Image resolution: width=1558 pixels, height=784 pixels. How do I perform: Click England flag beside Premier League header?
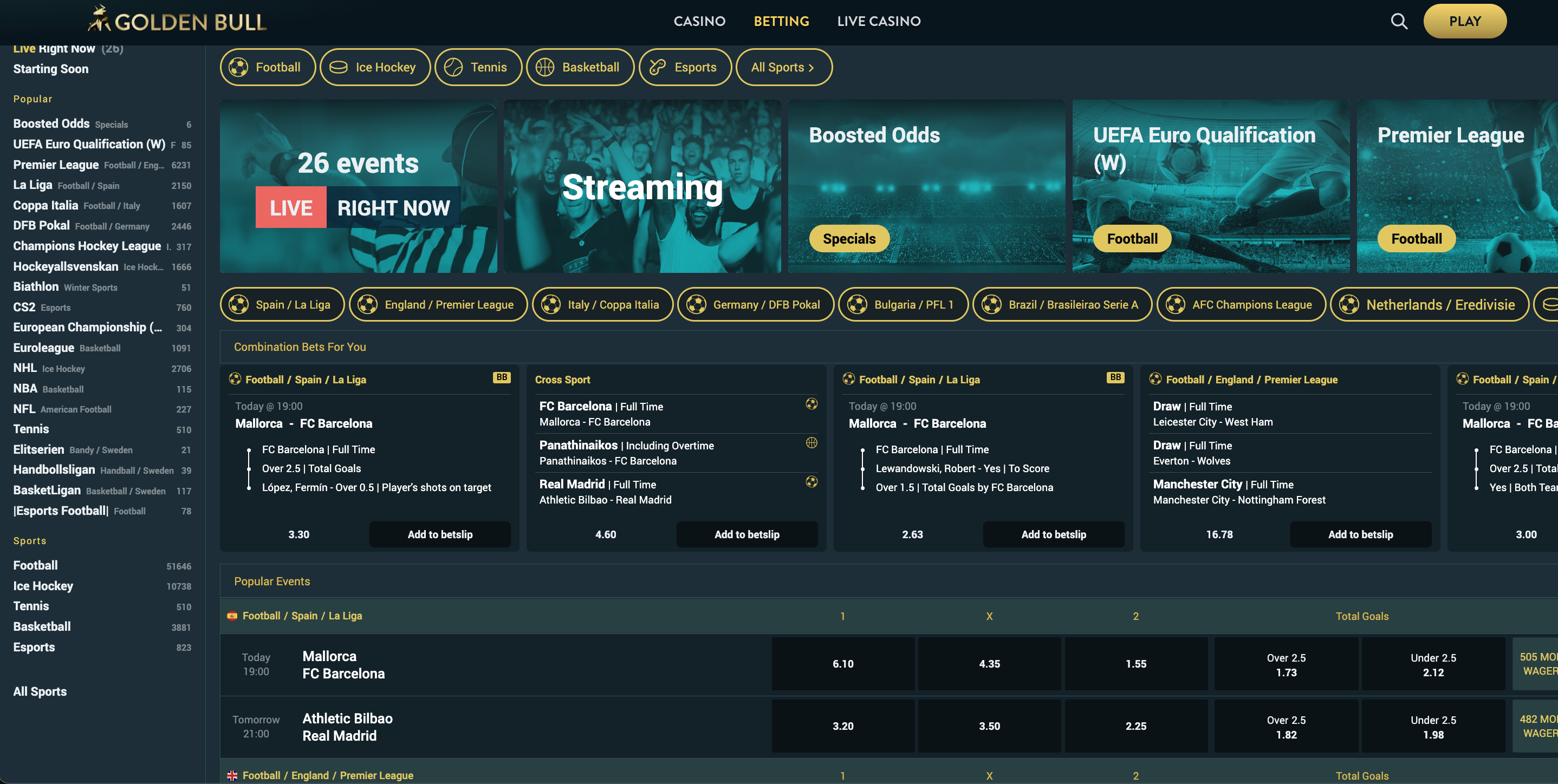pyautogui.click(x=232, y=775)
